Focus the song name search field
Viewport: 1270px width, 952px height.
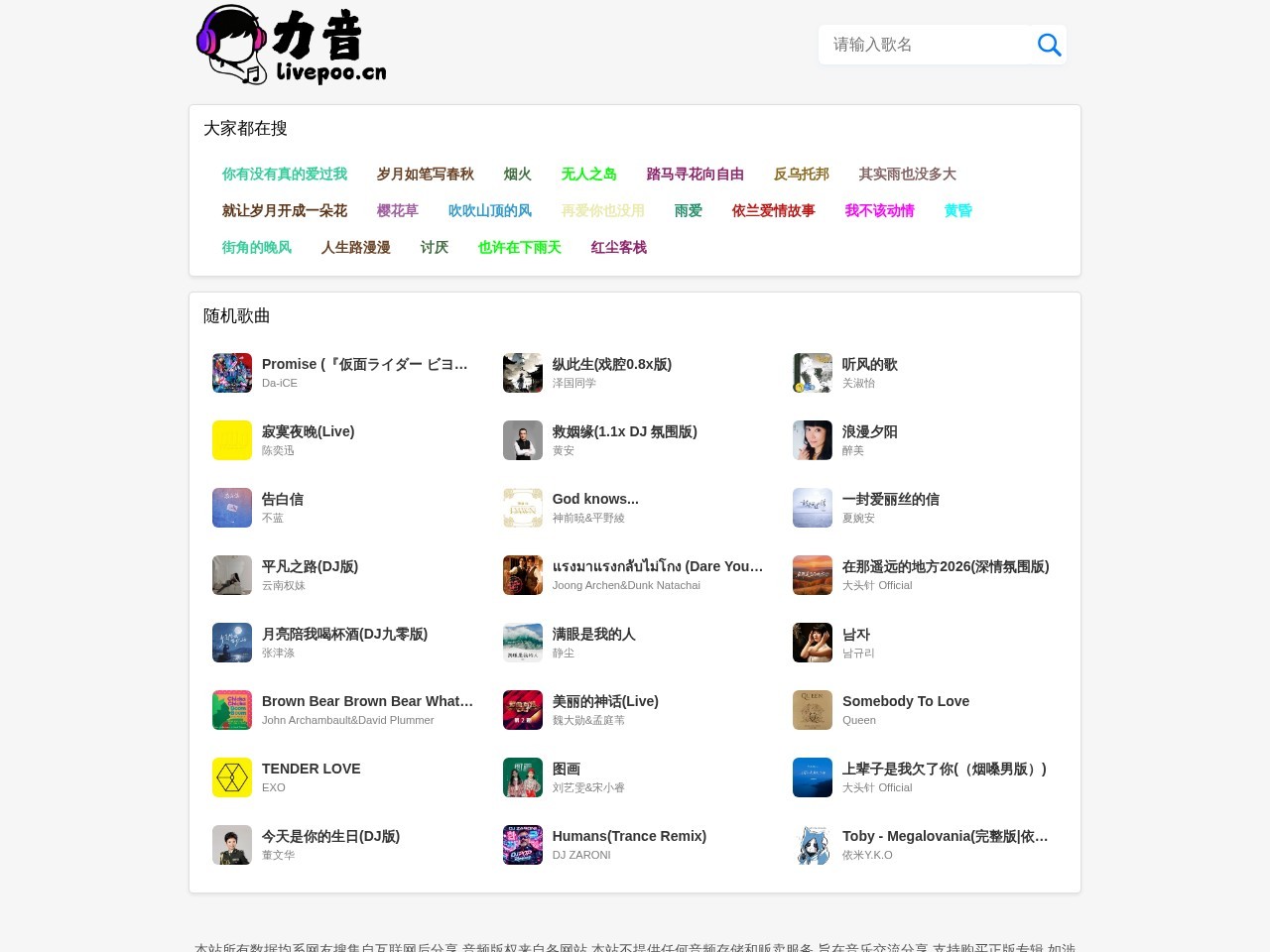click(x=925, y=45)
